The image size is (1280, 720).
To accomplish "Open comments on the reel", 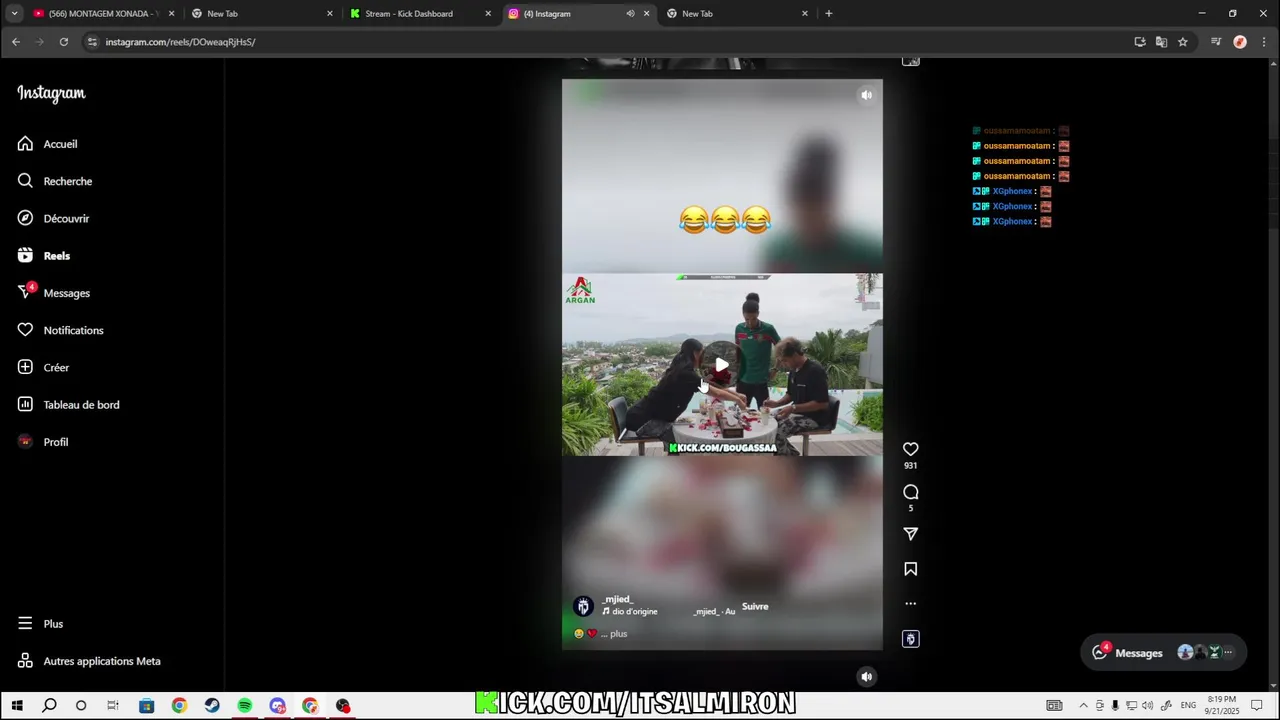I will pyautogui.click(x=910, y=492).
